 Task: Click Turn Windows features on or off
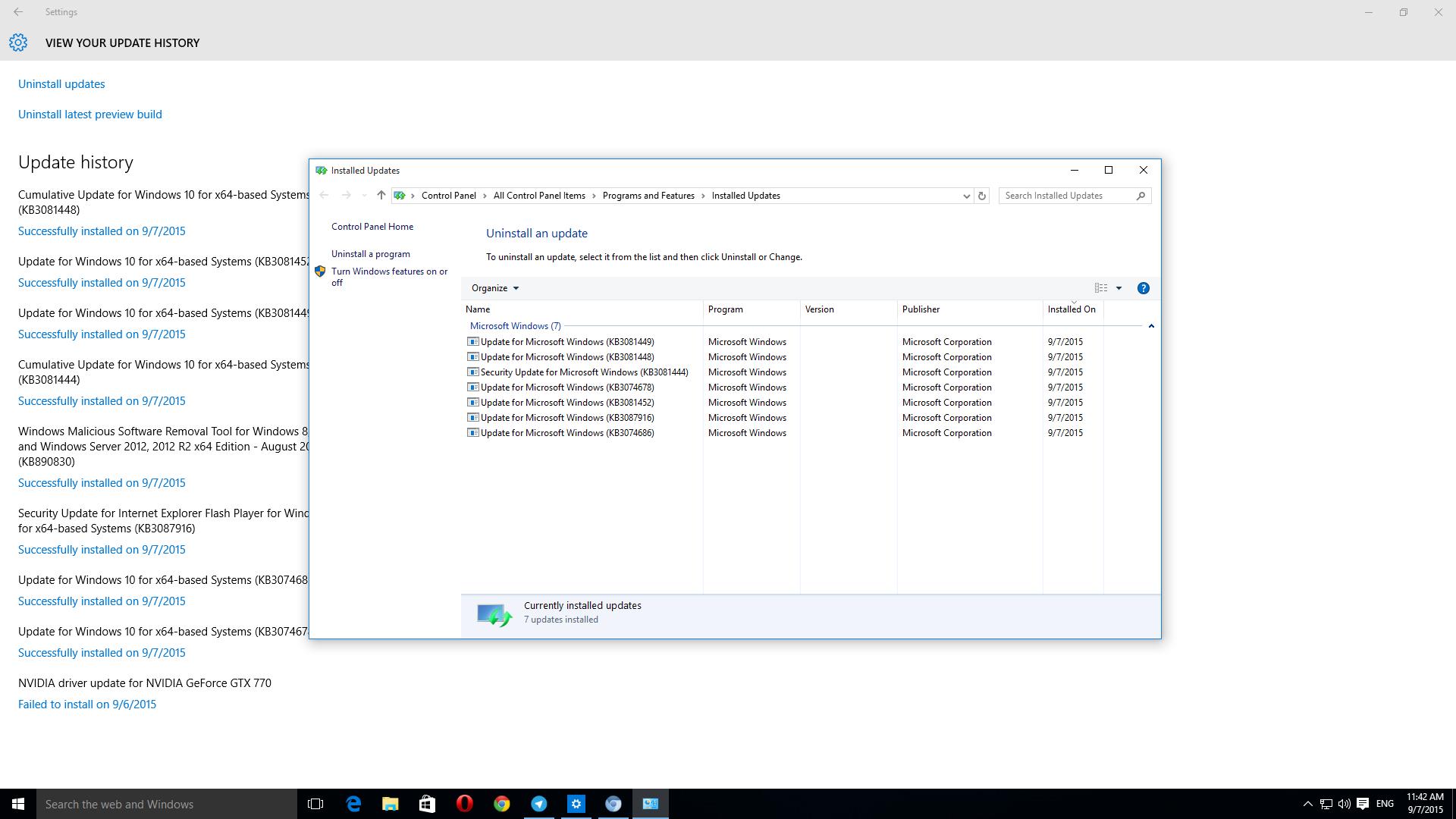[x=390, y=277]
